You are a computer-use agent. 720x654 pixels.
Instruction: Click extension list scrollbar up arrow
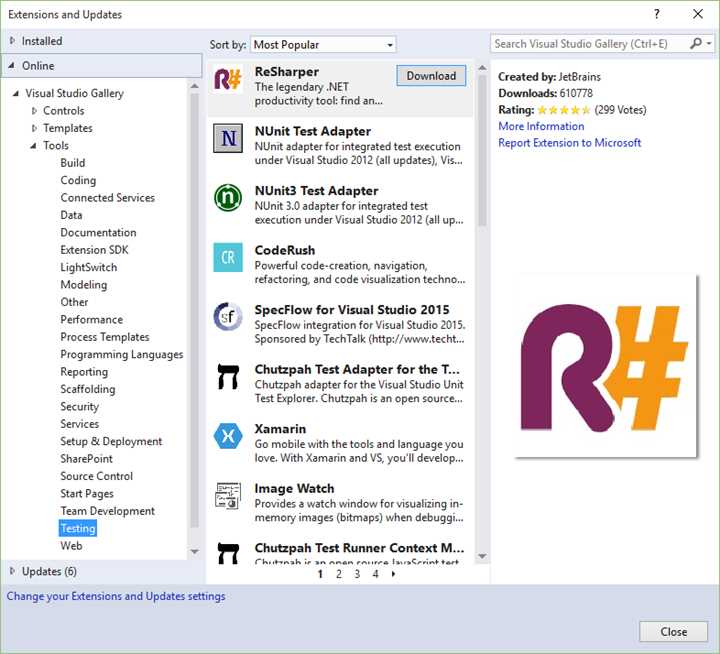pos(482,68)
